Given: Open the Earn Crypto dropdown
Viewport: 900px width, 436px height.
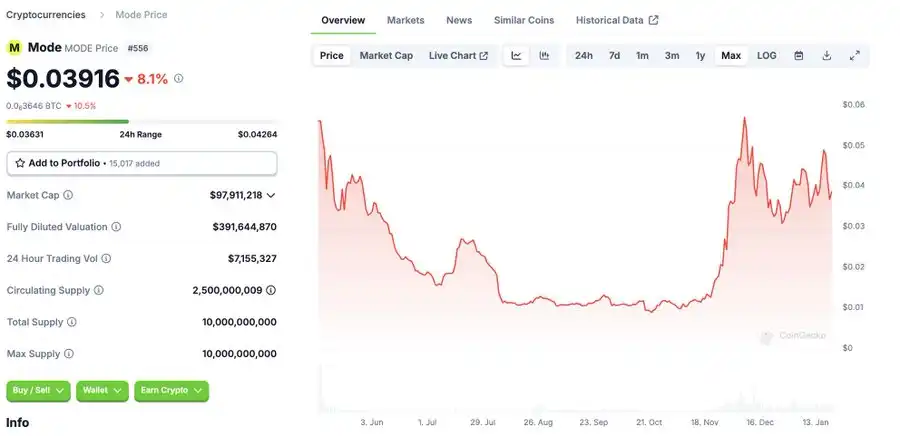Looking at the screenshot, I should [x=172, y=390].
